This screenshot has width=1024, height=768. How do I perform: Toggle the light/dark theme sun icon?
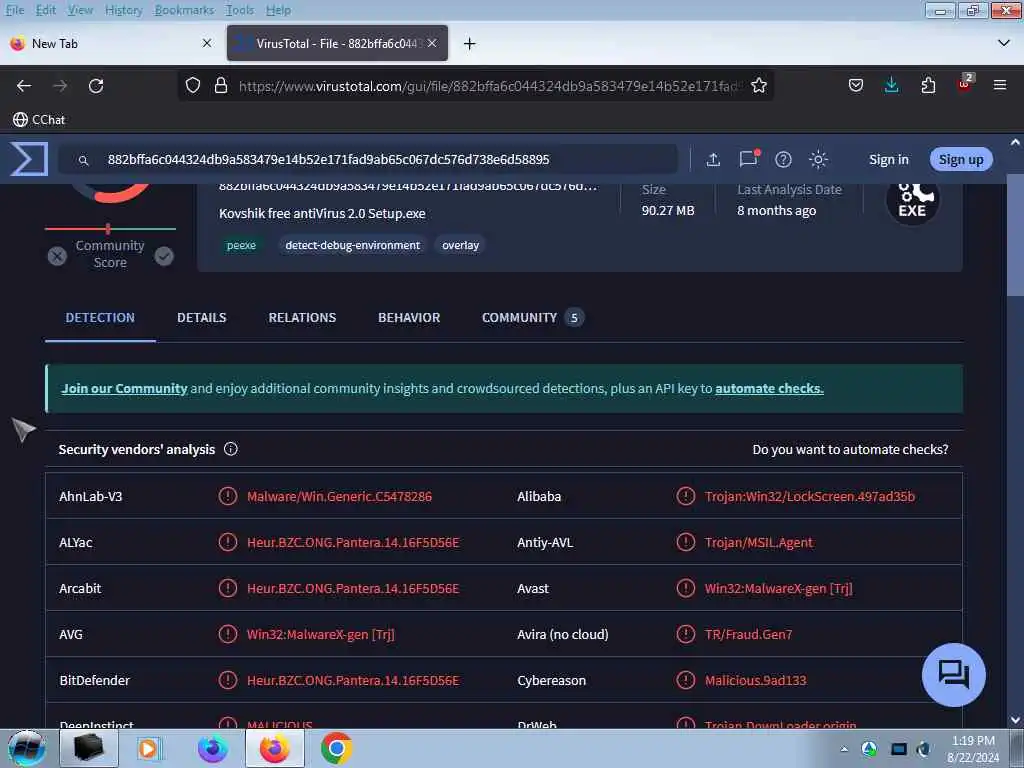pos(818,159)
